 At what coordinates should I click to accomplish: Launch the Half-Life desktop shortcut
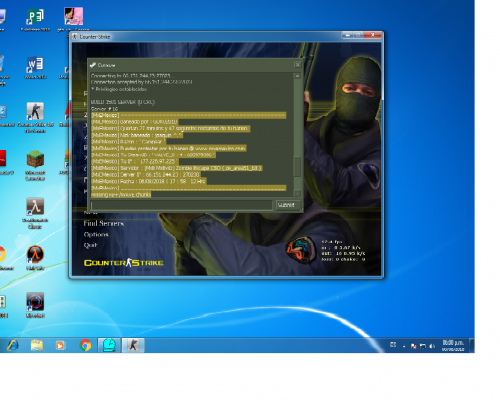click(x=35, y=257)
